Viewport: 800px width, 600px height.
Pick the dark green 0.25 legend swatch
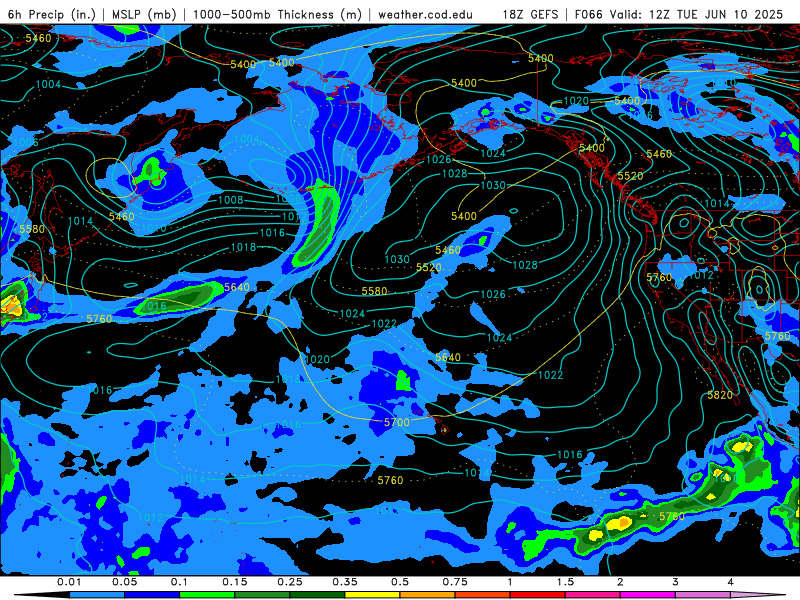pos(317,595)
